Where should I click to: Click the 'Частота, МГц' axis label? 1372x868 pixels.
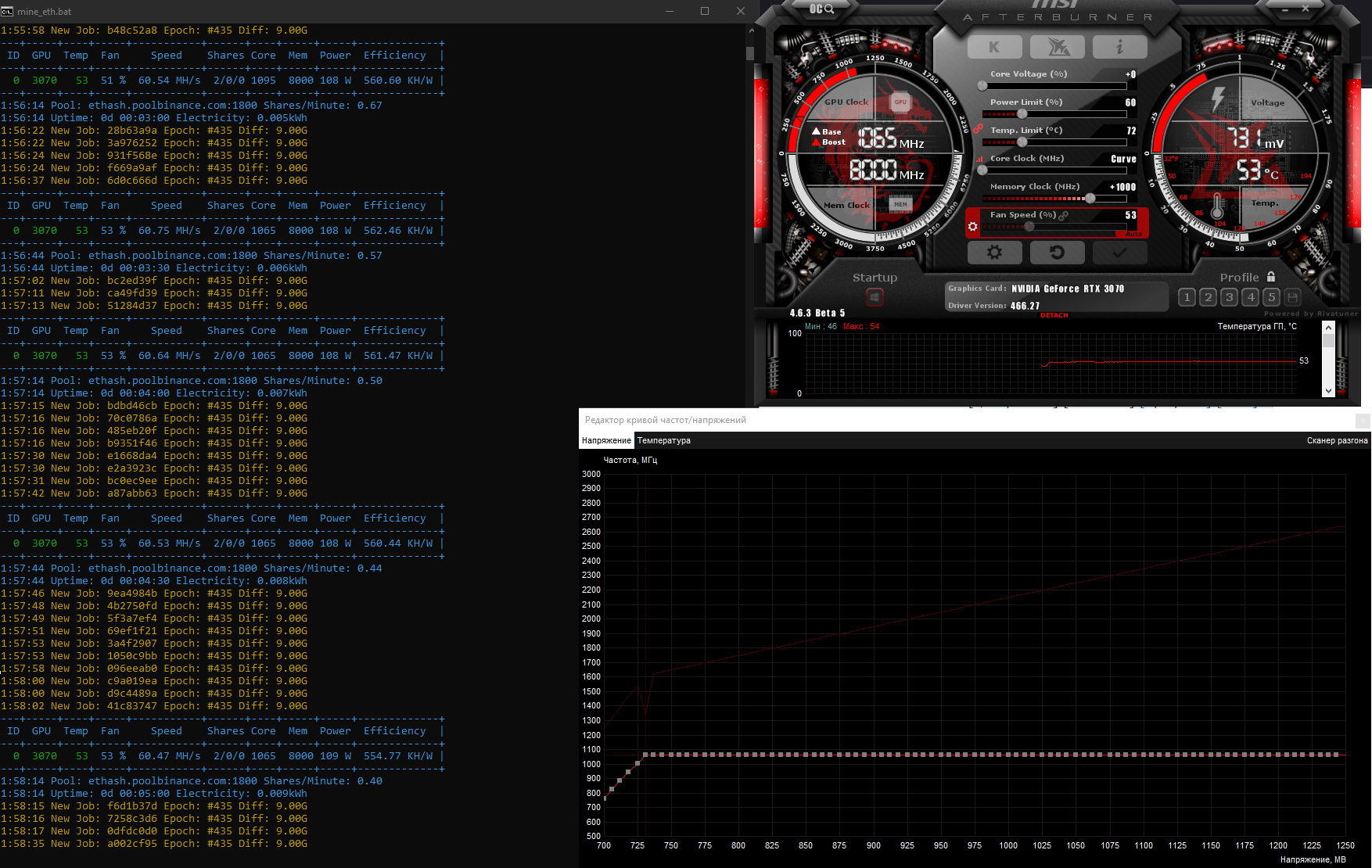click(630, 461)
